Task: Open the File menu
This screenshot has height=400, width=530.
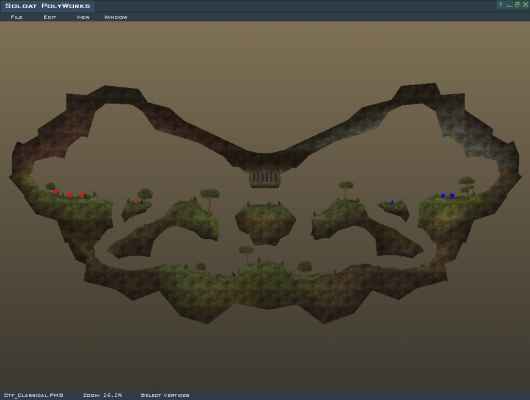Action: click(17, 17)
